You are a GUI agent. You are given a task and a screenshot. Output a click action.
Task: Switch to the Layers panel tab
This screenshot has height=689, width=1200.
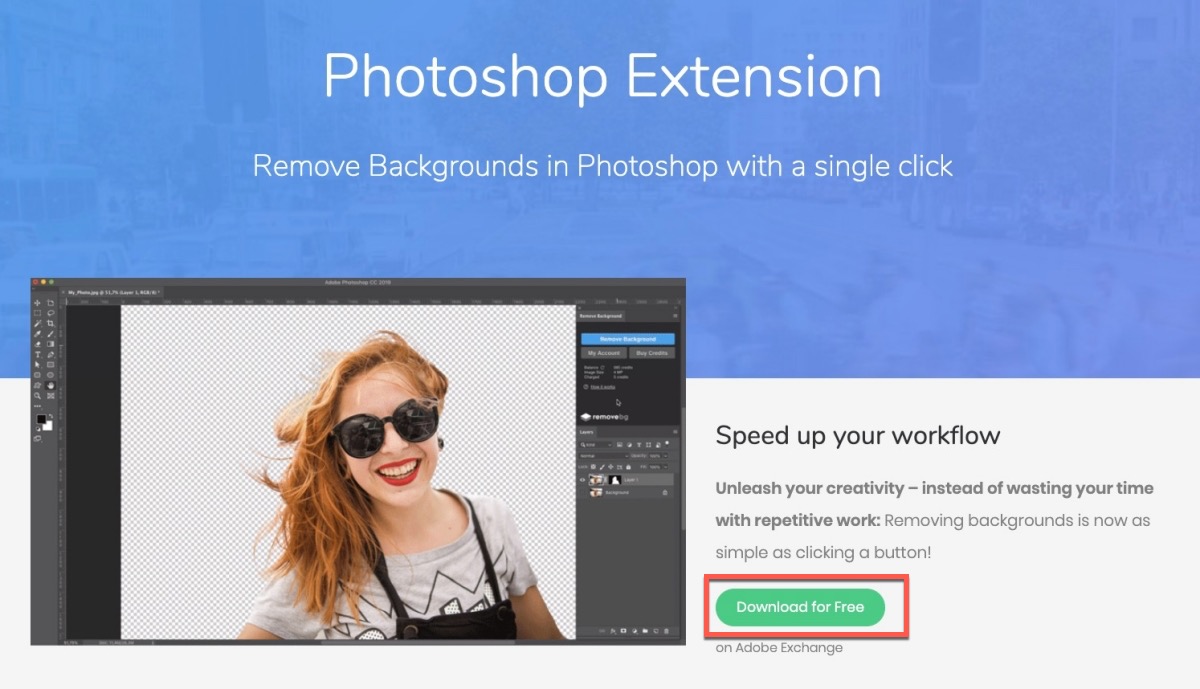(x=586, y=432)
